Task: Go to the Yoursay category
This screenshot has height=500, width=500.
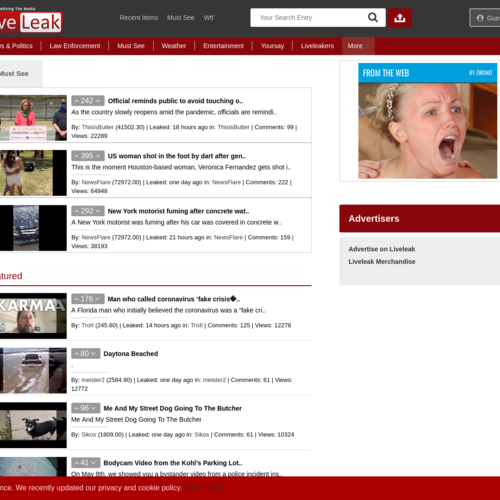Action: [x=272, y=46]
